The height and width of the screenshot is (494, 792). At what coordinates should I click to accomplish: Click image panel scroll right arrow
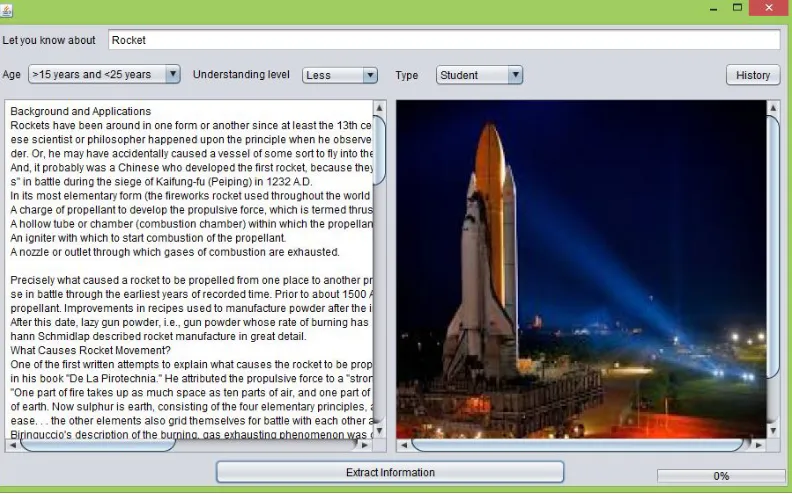758,445
